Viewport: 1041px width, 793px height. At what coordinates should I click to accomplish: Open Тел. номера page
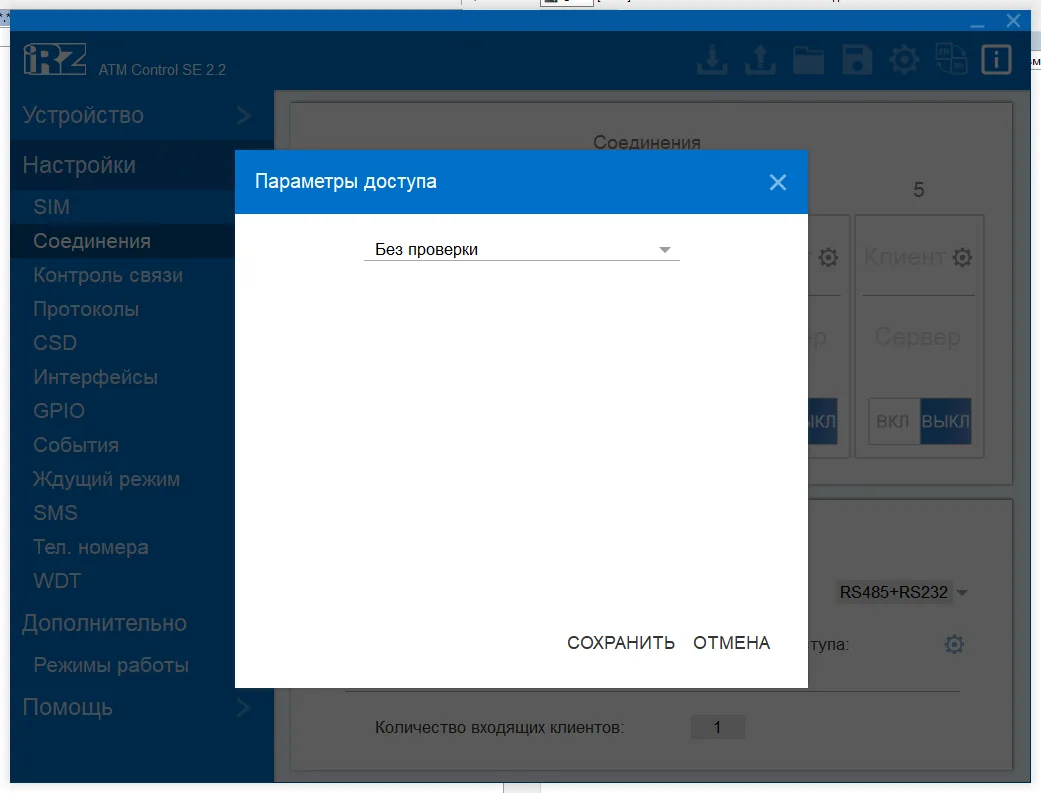tap(91, 547)
